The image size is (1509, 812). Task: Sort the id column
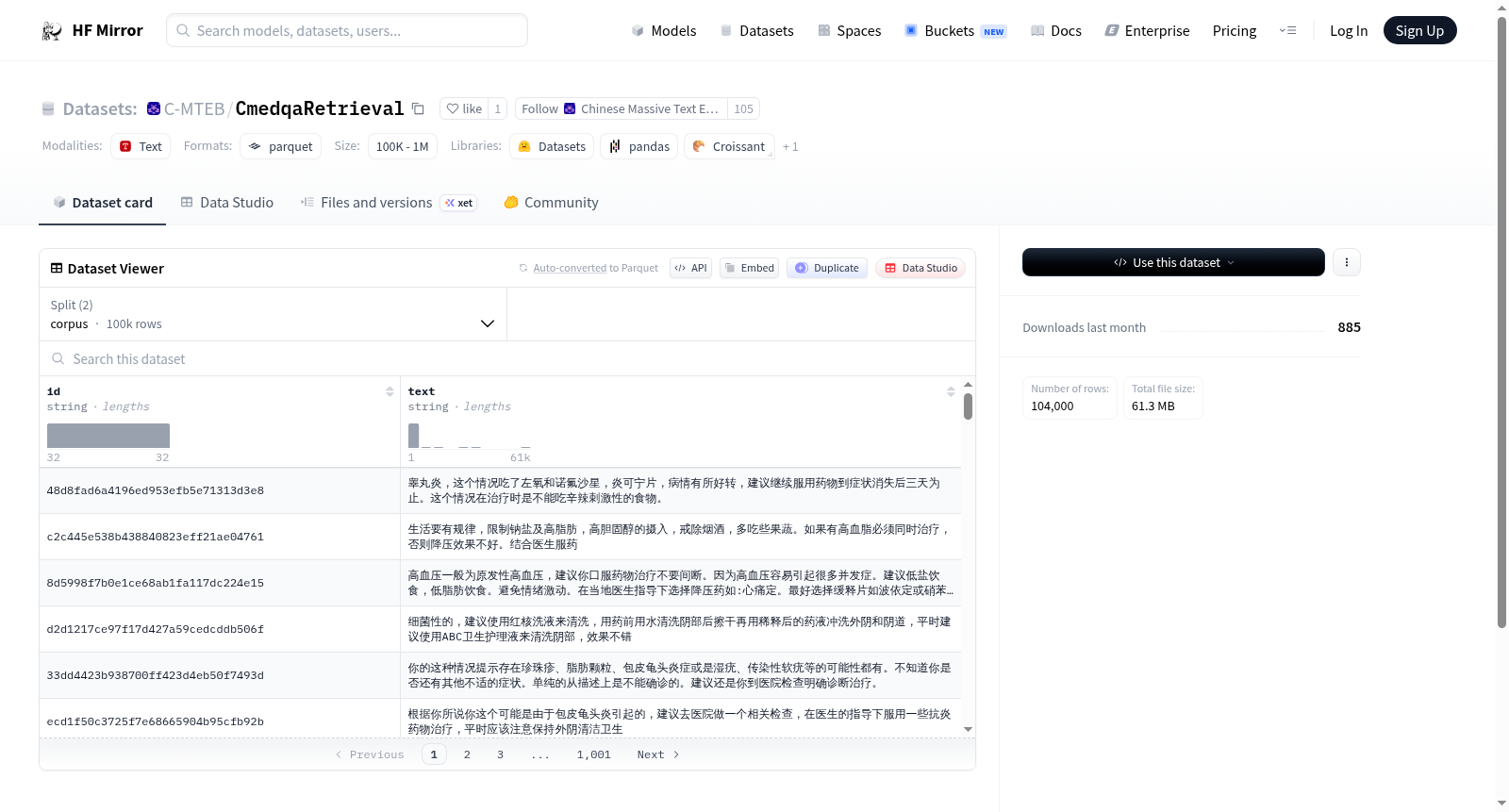coord(390,391)
